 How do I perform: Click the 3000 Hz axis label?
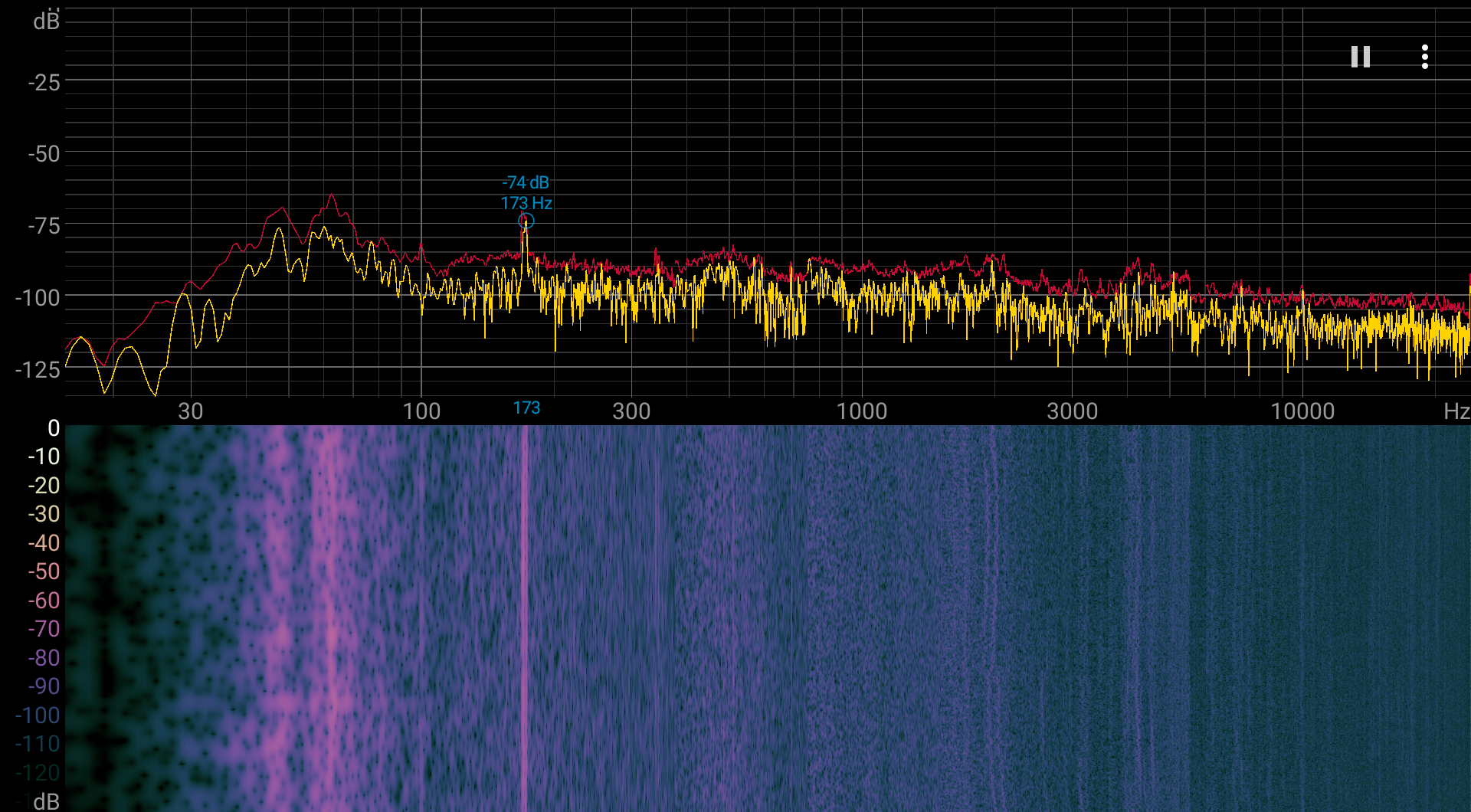click(x=1072, y=411)
